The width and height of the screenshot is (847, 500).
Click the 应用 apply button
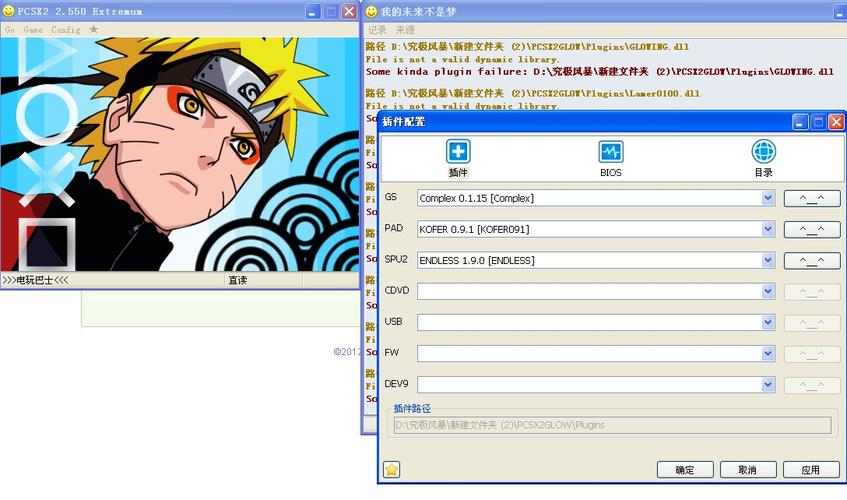tap(811, 470)
